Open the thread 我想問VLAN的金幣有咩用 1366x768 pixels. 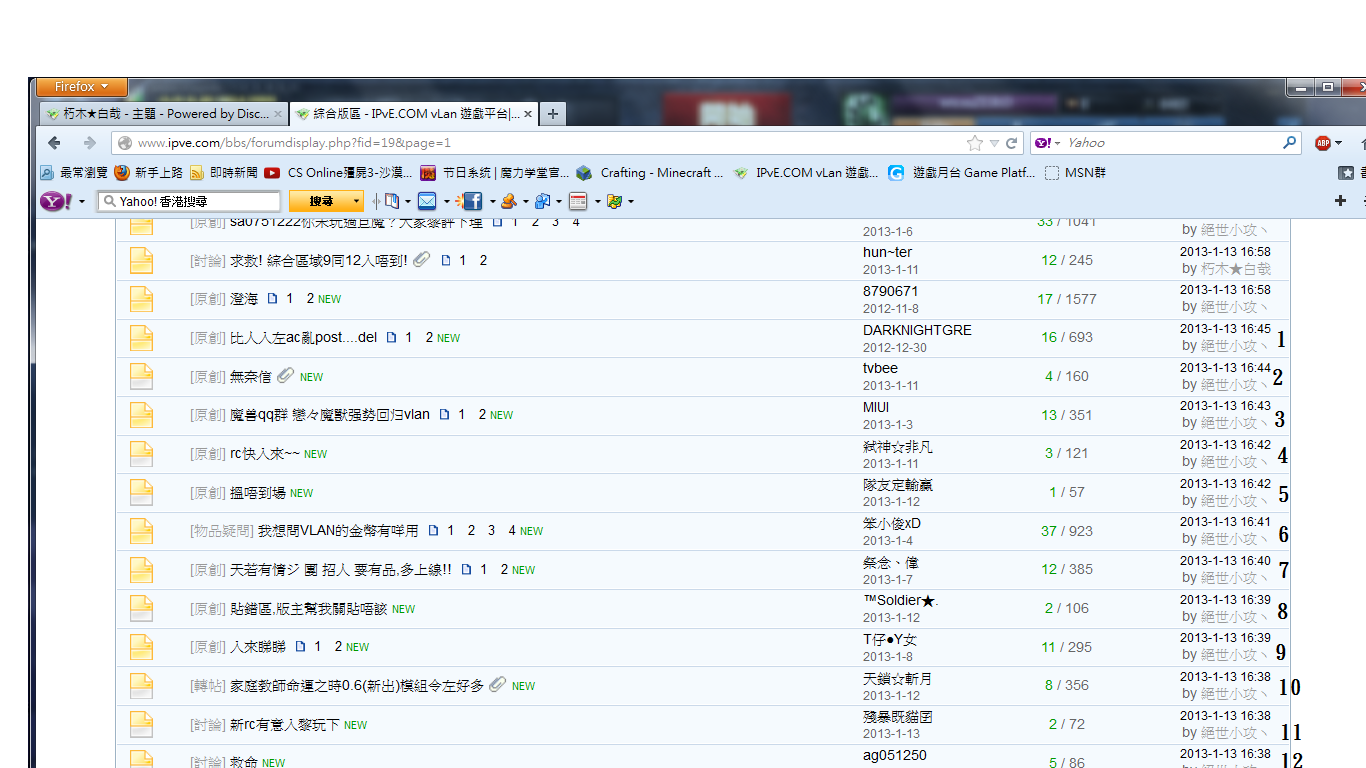tap(338, 531)
